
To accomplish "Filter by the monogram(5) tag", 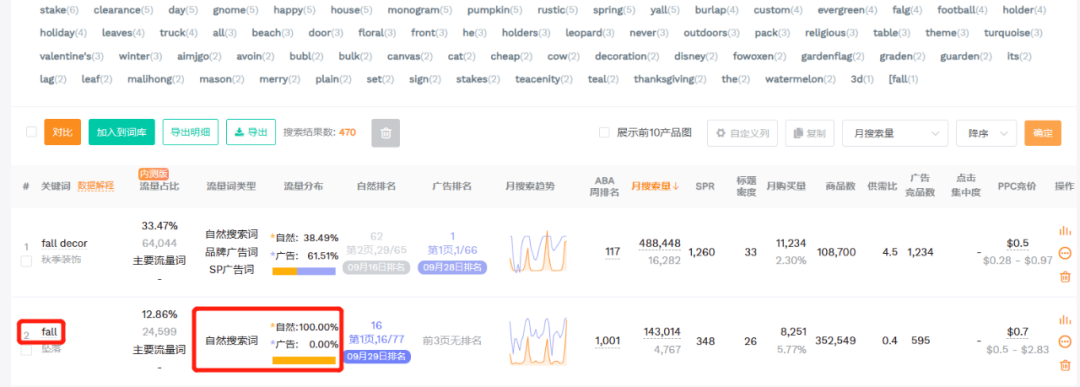I will 419,10.
